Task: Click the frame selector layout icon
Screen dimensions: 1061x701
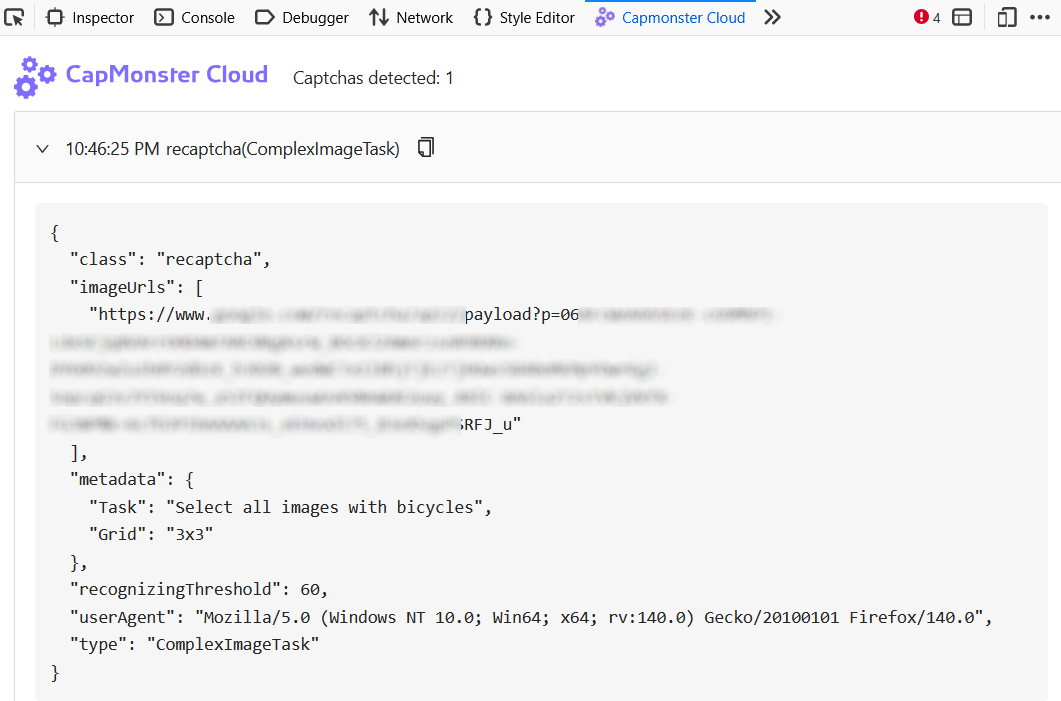Action: click(962, 17)
